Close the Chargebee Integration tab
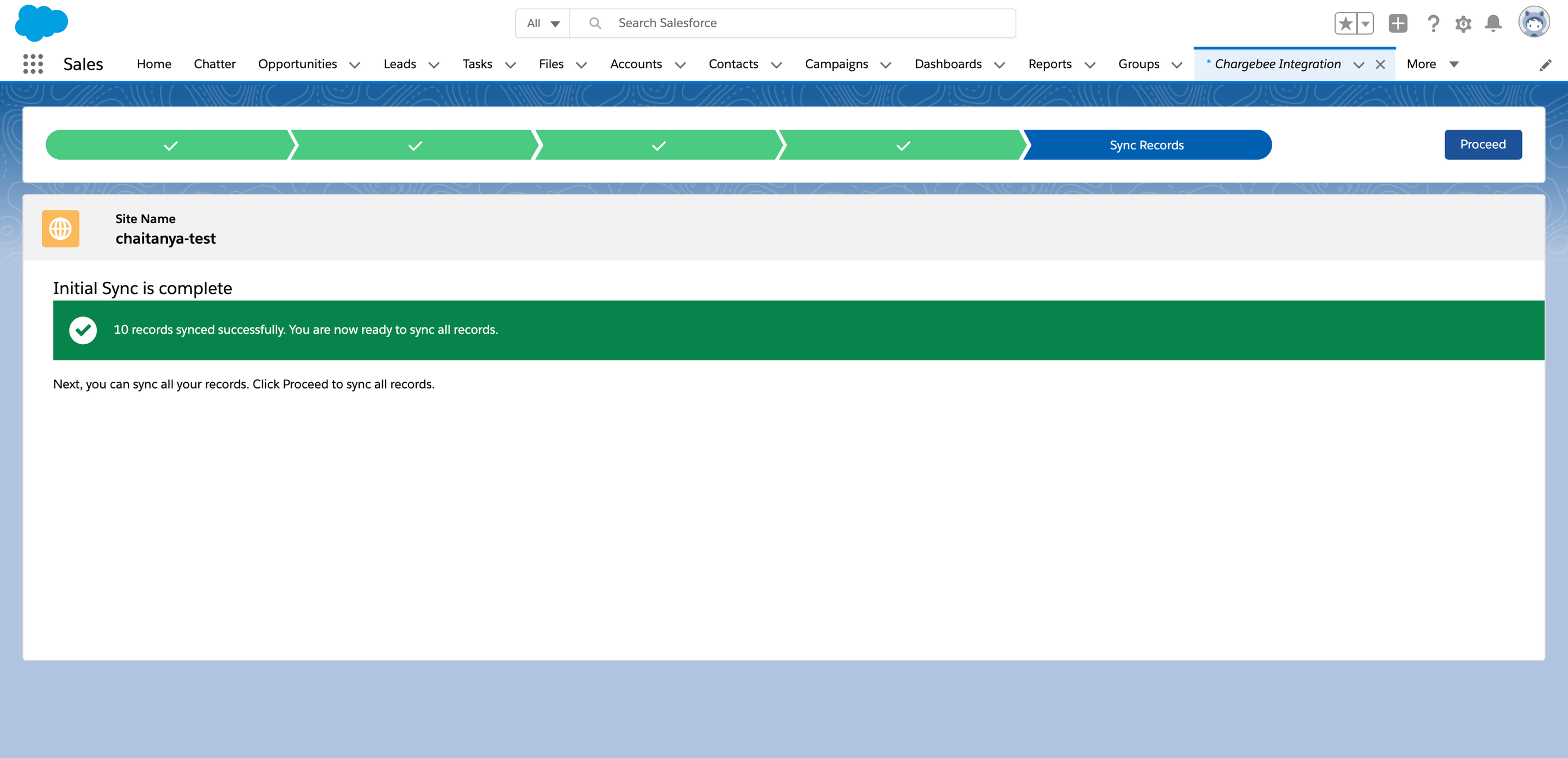The image size is (1568, 758). pyautogui.click(x=1380, y=65)
